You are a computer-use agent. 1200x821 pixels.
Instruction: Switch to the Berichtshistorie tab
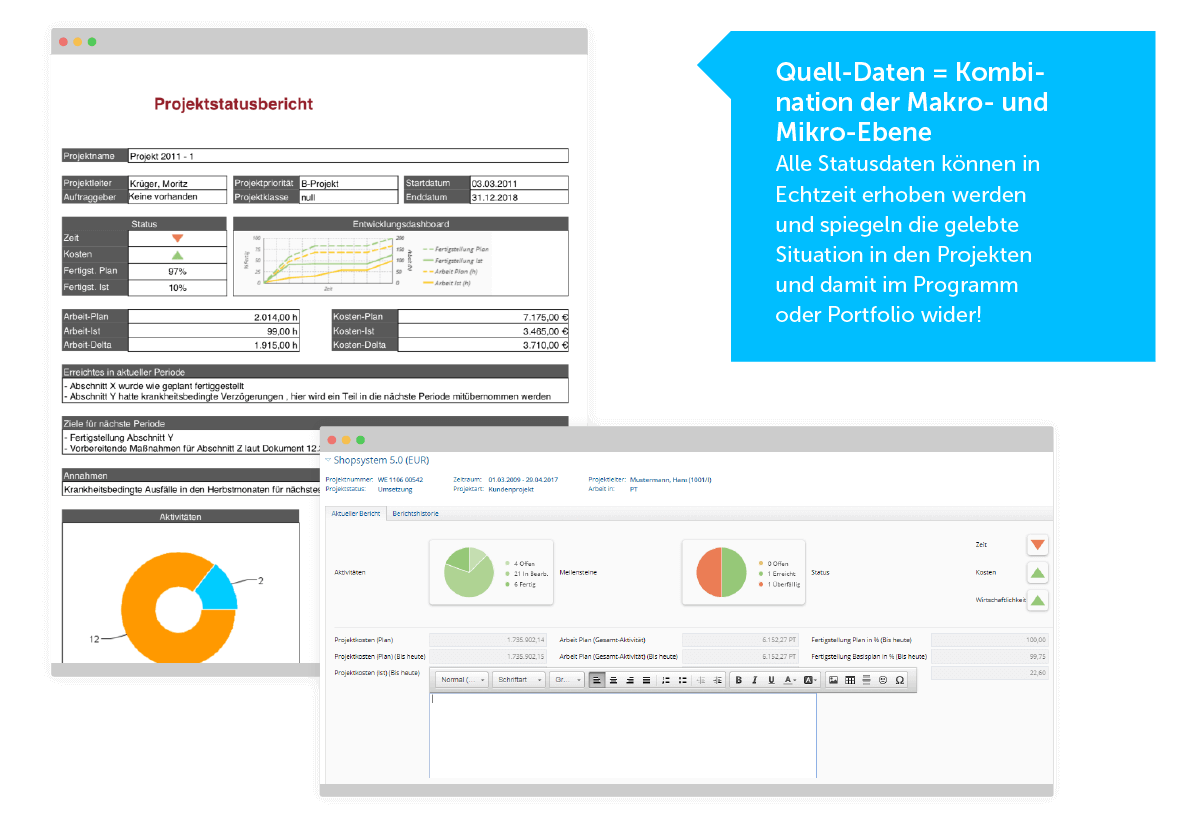tap(415, 513)
